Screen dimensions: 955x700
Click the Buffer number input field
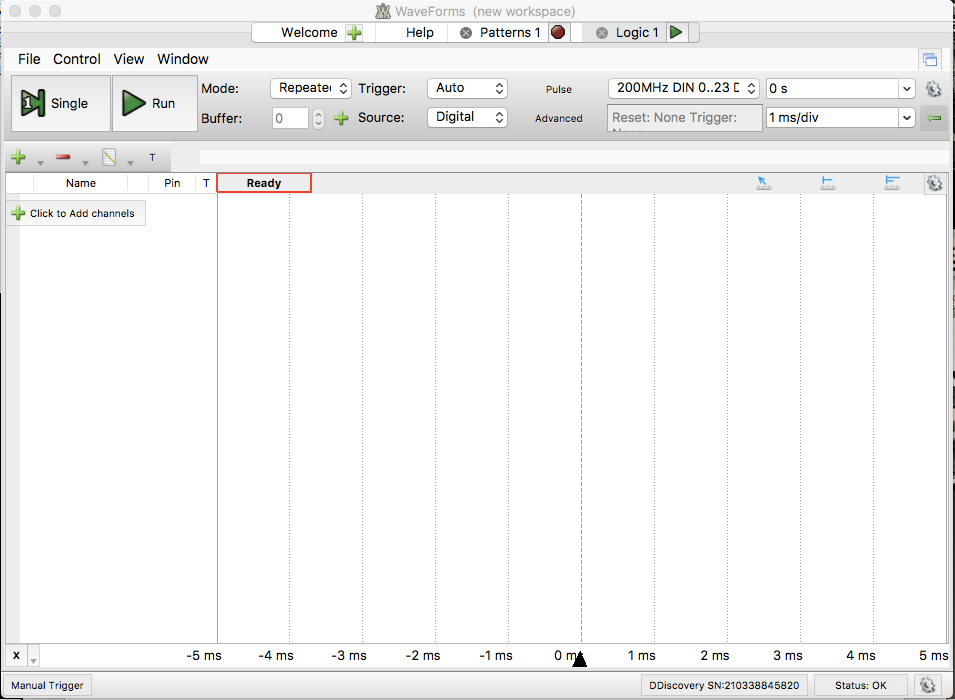tap(291, 118)
